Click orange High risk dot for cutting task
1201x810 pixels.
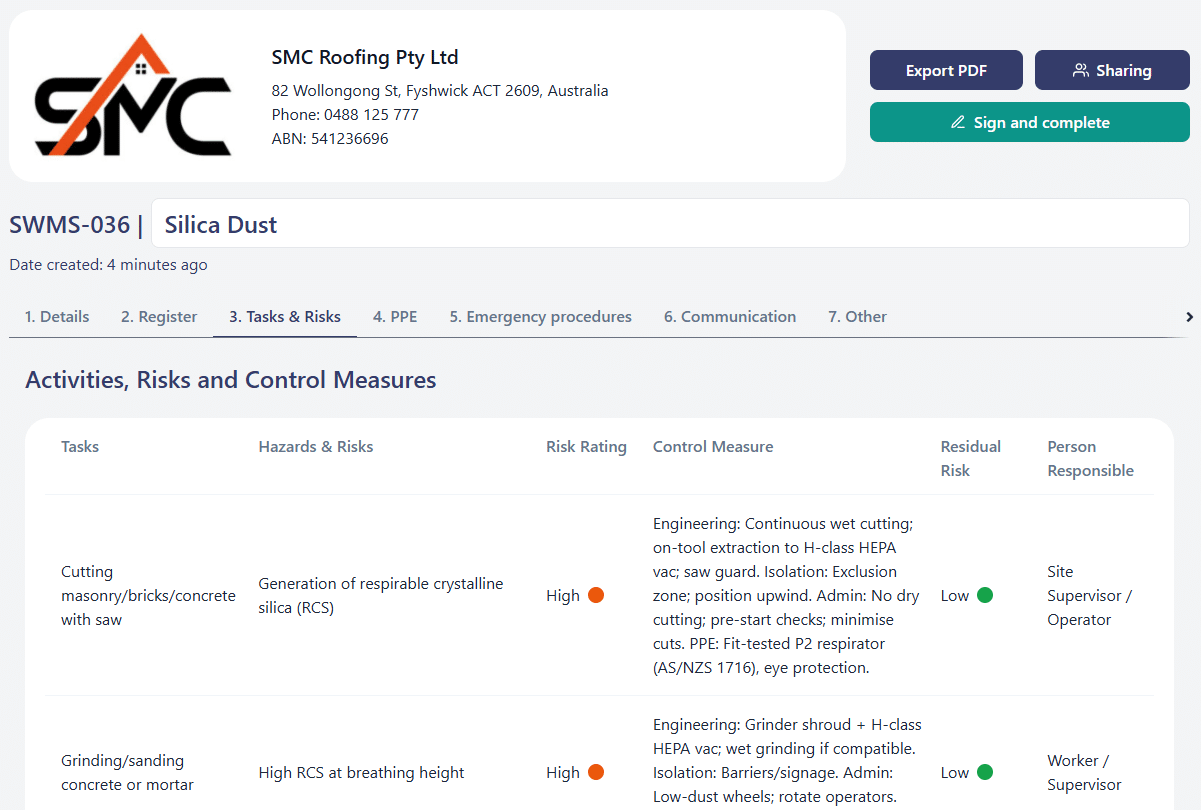(596, 595)
